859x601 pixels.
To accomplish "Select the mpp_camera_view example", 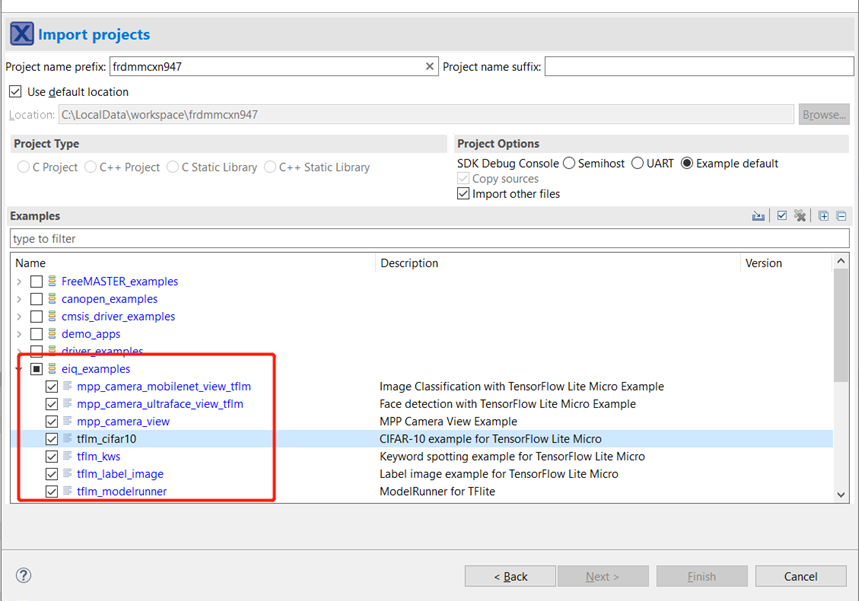I will click(123, 422).
